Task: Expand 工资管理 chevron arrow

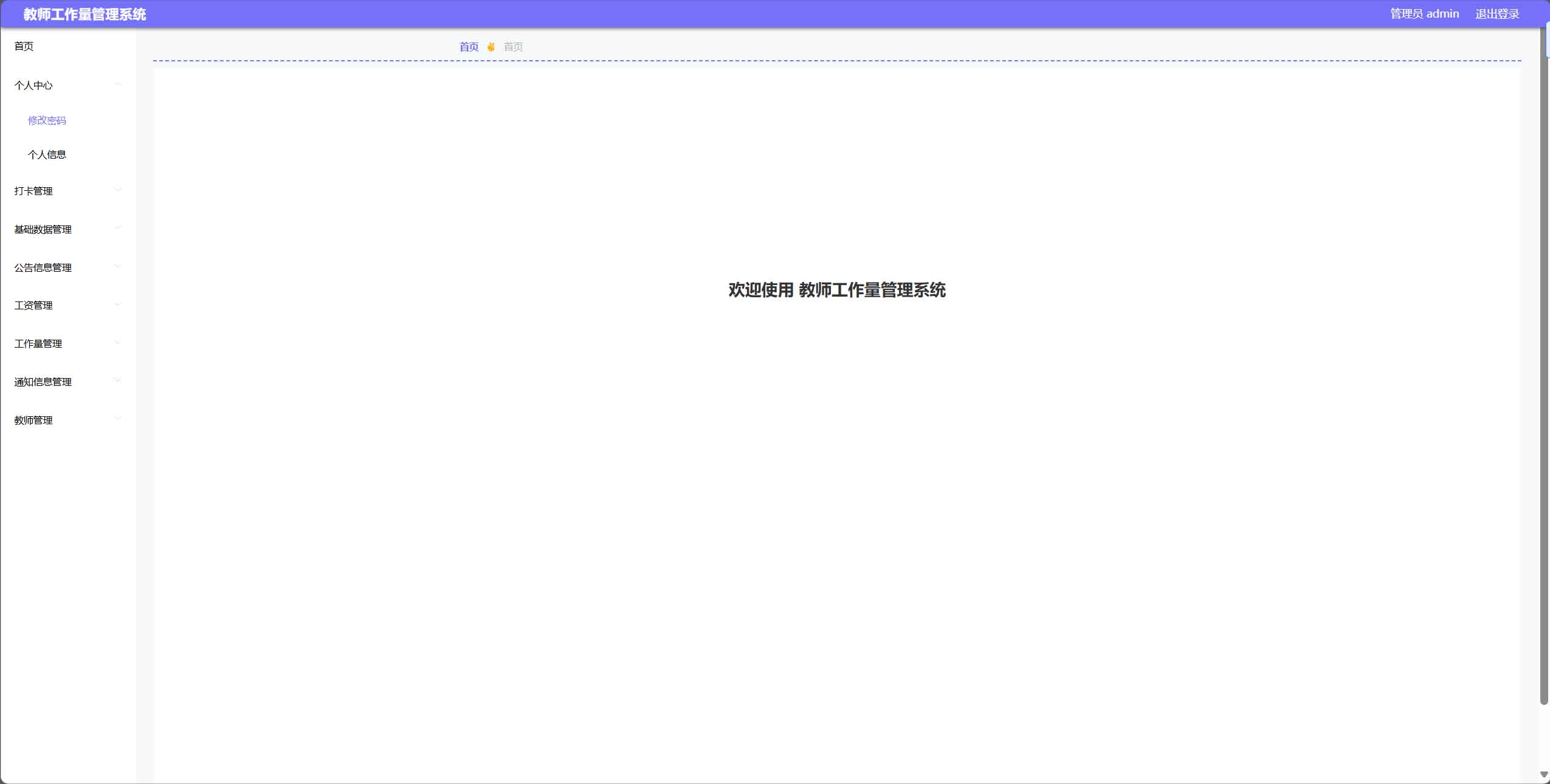Action: click(118, 304)
